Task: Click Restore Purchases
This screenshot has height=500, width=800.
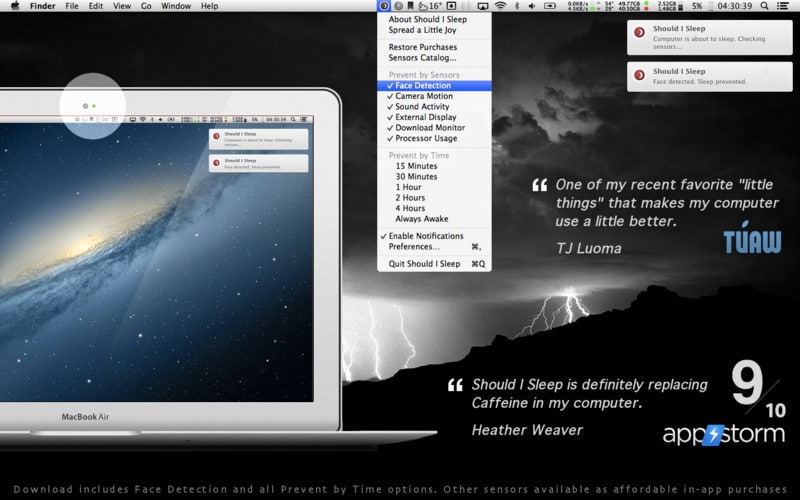Action: click(422, 47)
